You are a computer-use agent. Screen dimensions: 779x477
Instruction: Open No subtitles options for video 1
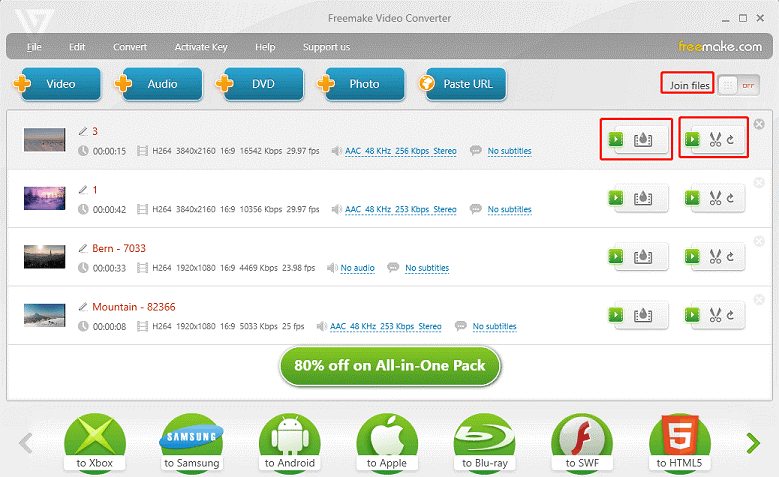point(509,210)
